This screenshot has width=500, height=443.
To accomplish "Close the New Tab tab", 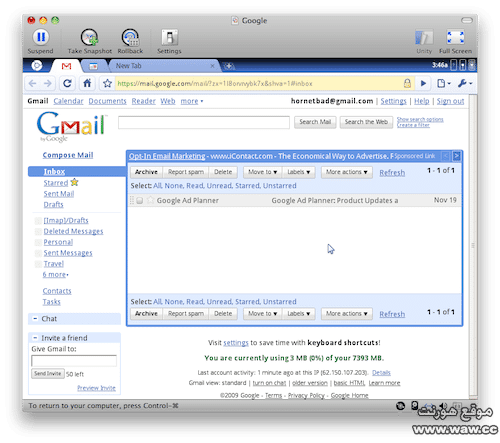I will coord(212,66).
